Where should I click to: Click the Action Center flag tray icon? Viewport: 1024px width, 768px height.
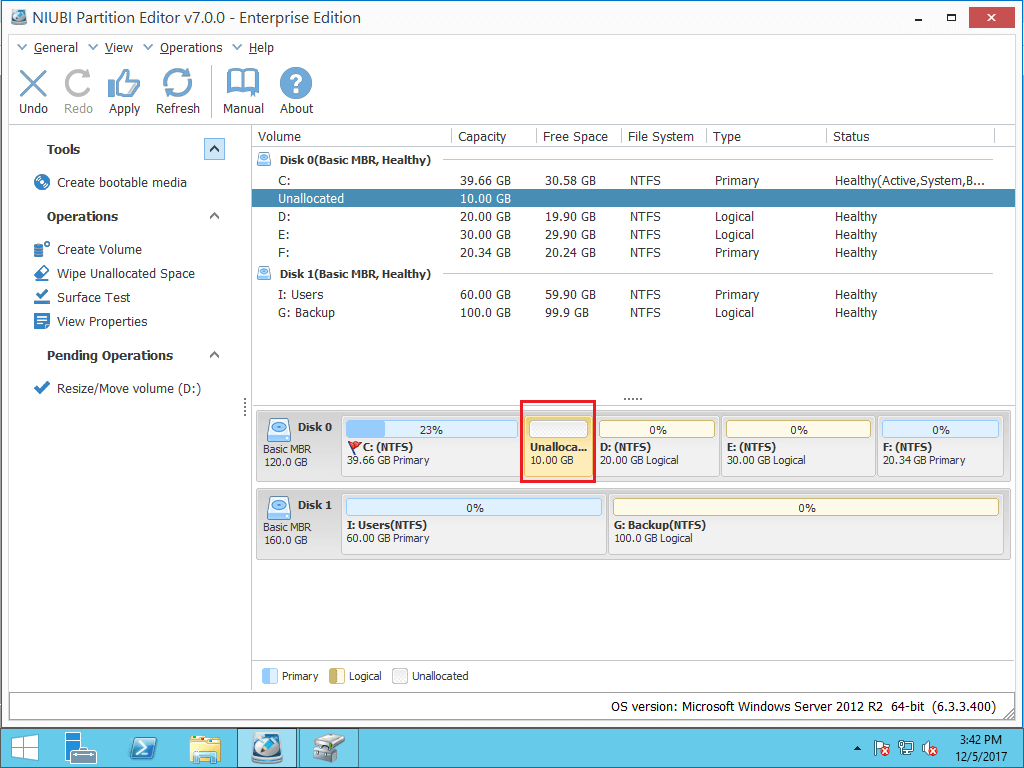point(881,748)
